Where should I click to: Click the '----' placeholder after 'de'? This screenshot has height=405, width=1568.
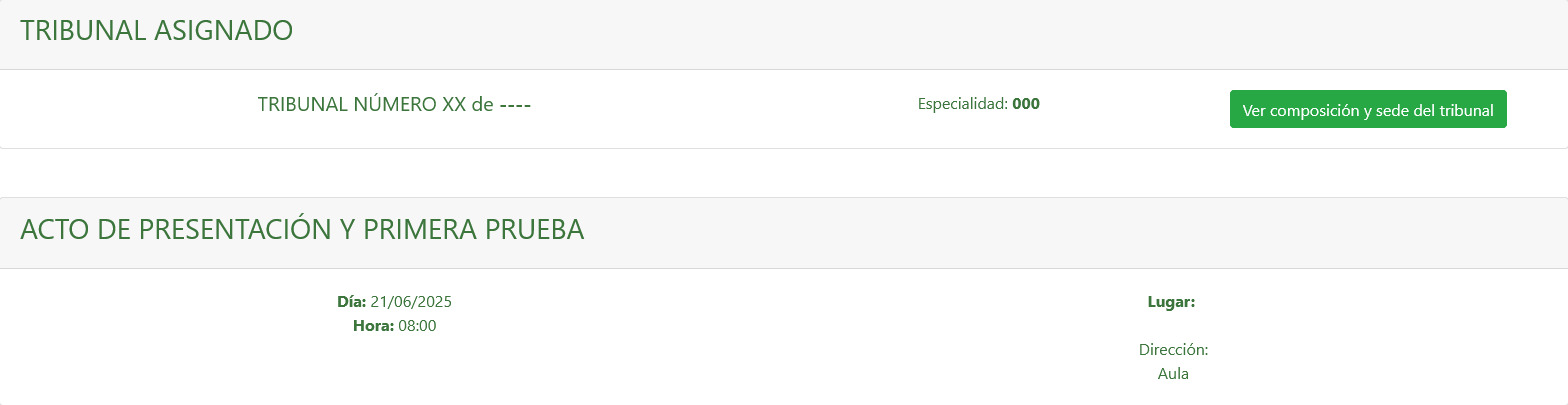515,104
